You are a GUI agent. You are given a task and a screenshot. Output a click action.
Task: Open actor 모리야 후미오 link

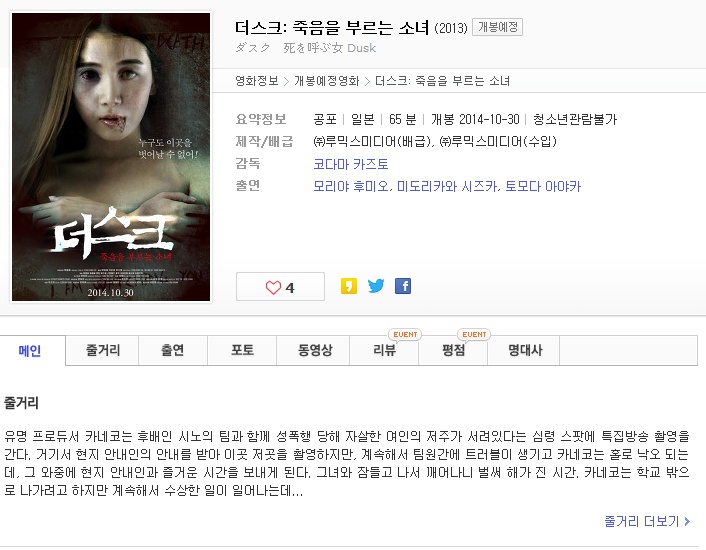(352, 186)
